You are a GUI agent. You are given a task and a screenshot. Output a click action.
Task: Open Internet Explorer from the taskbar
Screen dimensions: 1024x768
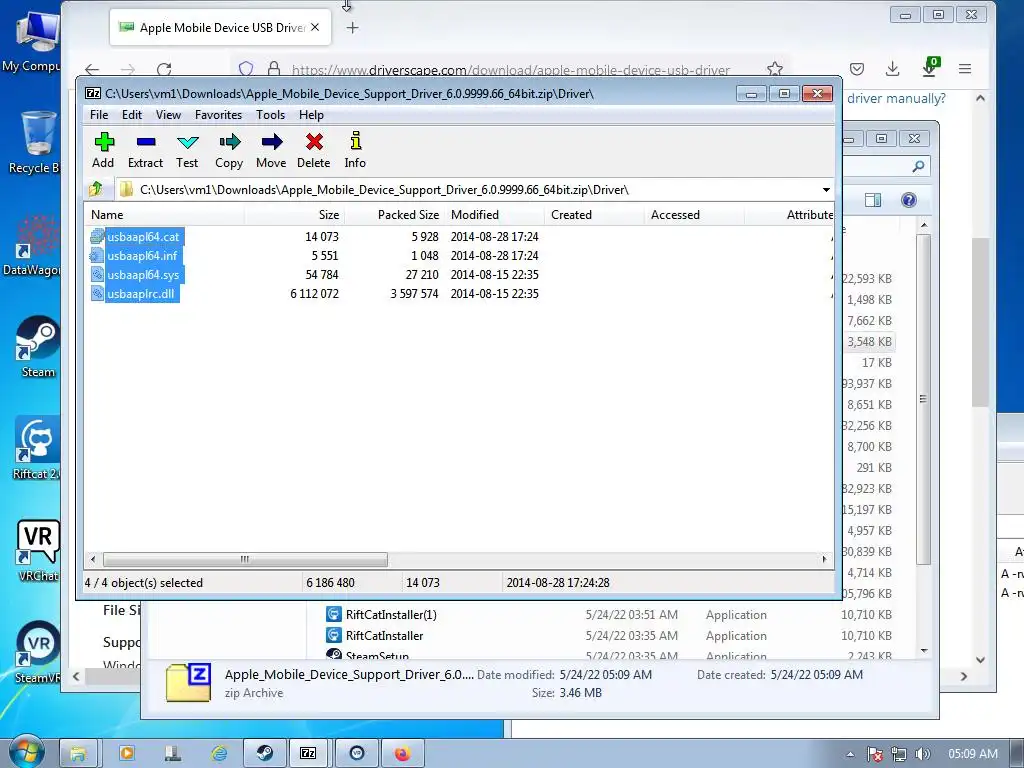coord(219,753)
